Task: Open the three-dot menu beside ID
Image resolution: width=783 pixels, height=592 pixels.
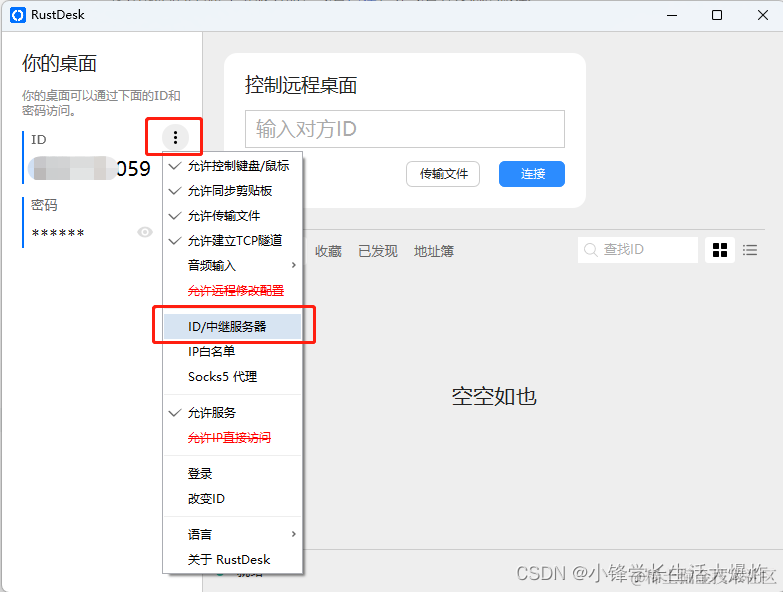Action: point(175,137)
